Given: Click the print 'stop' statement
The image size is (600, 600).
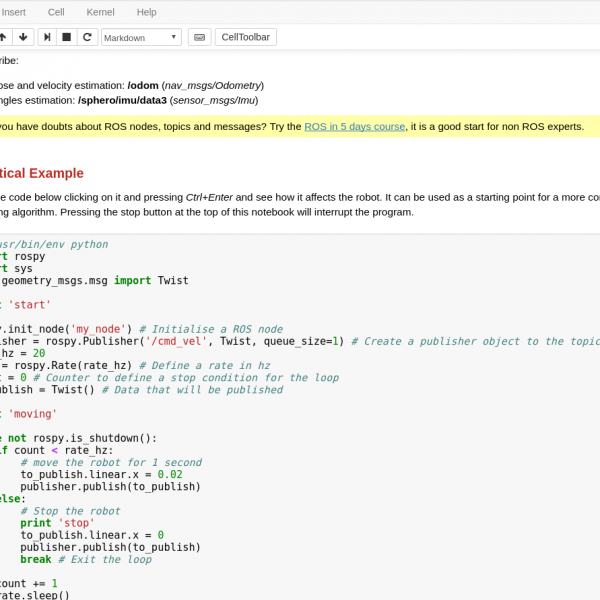Looking at the screenshot, I should (57, 523).
